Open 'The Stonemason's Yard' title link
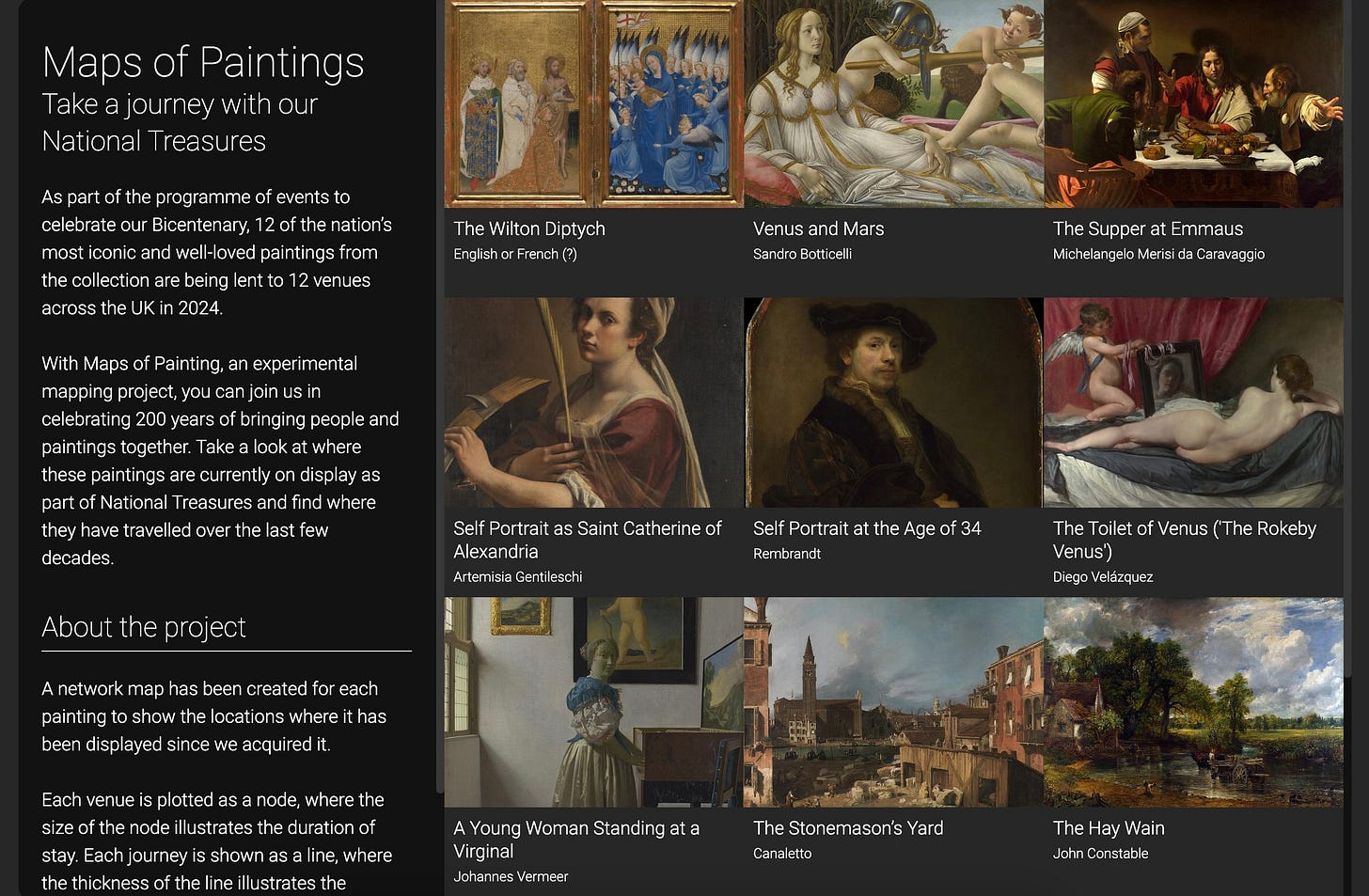Viewport: 1369px width, 896px height. click(x=848, y=828)
